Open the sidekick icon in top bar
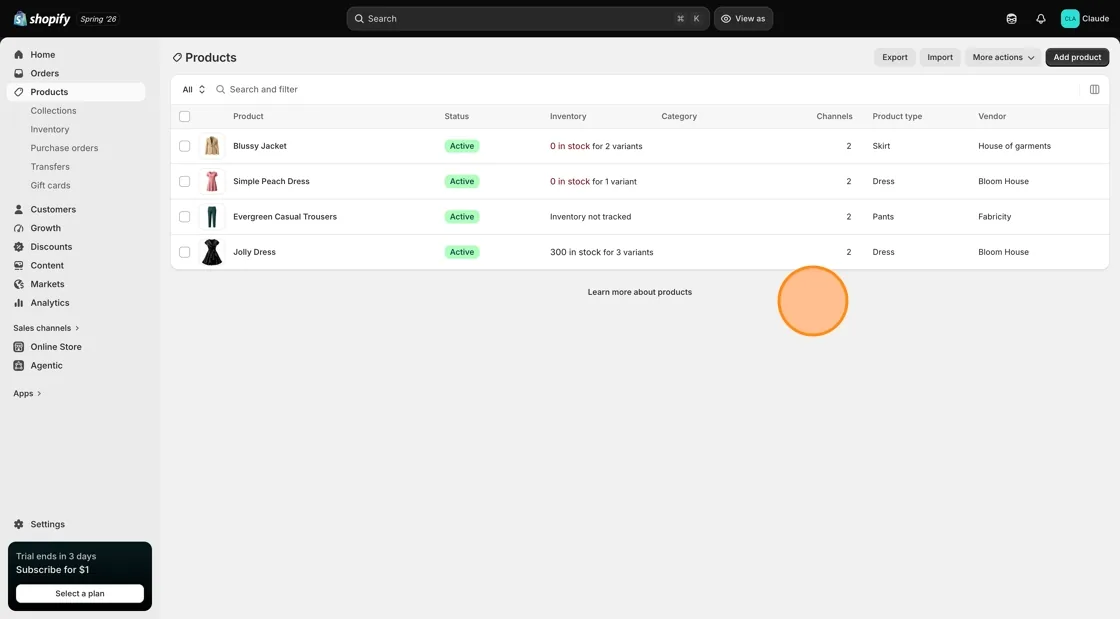This screenshot has height=619, width=1120. click(1011, 19)
